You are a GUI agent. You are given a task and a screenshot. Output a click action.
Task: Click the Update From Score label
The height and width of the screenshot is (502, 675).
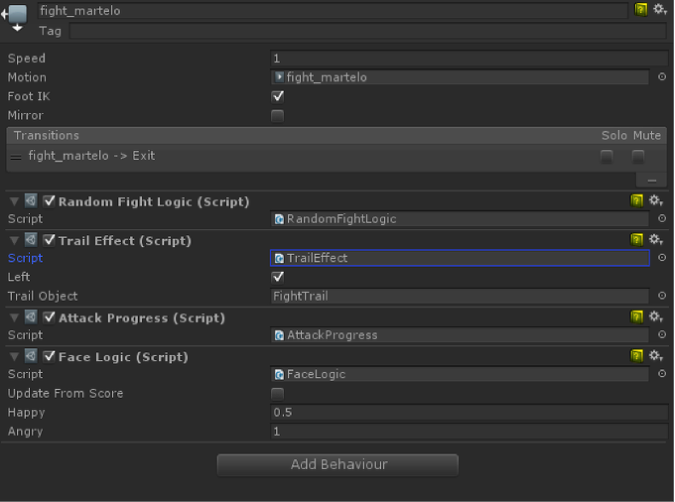pos(65,394)
